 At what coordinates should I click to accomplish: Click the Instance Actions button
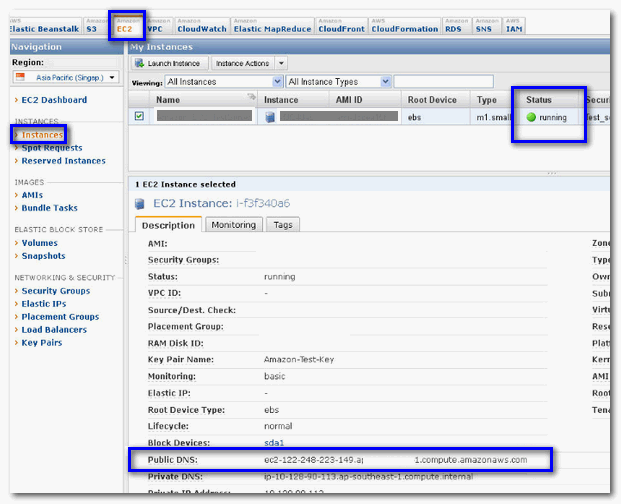tap(242, 63)
